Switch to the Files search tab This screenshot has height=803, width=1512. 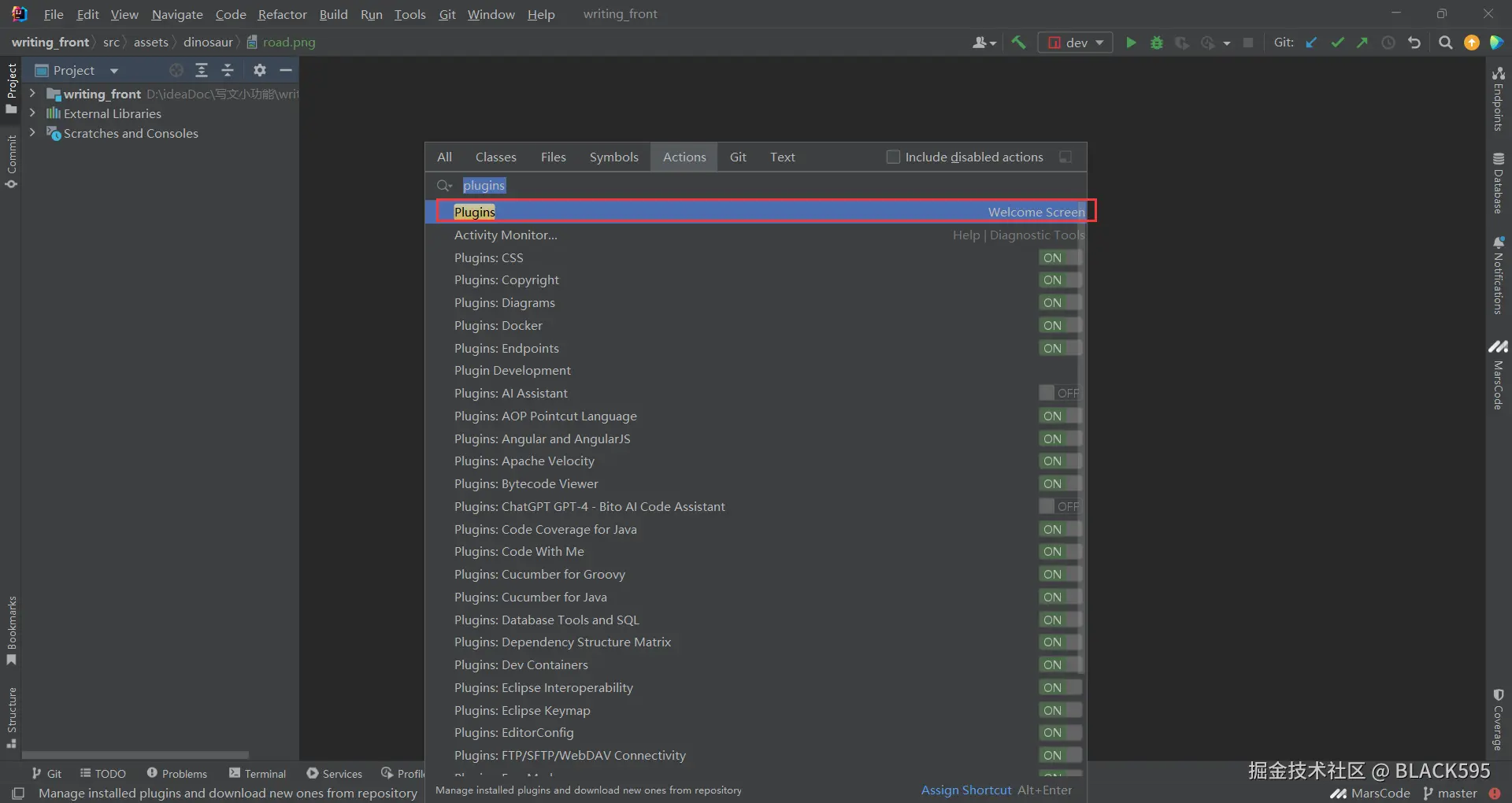[x=554, y=157]
